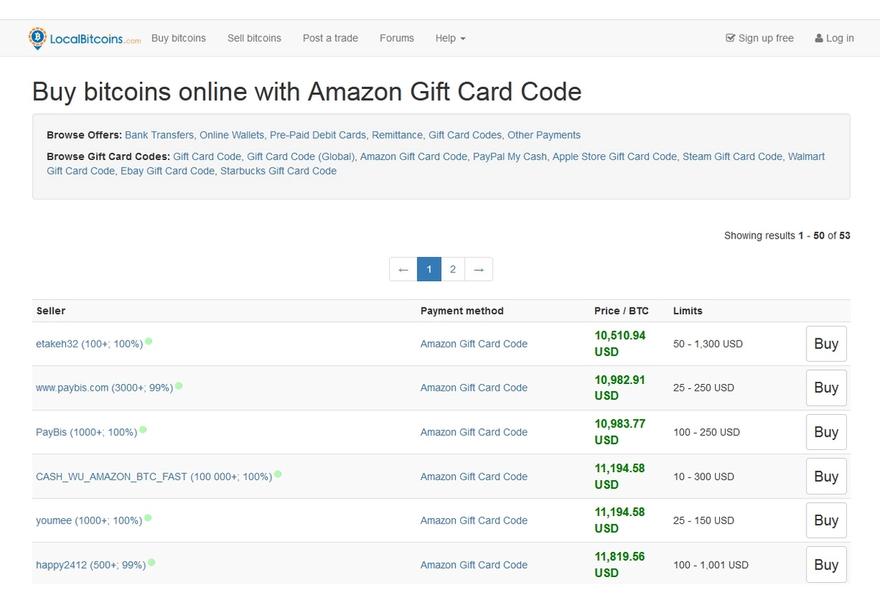Click the 10,510.94 USD price
This screenshot has width=880, height=605.
pos(620,343)
